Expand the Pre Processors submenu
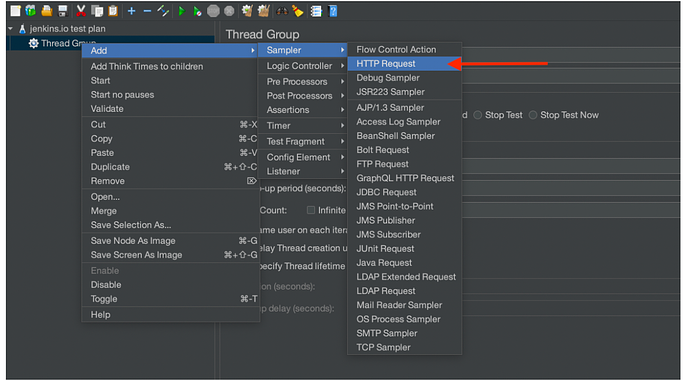This screenshot has height=381, width=684. 303,82
